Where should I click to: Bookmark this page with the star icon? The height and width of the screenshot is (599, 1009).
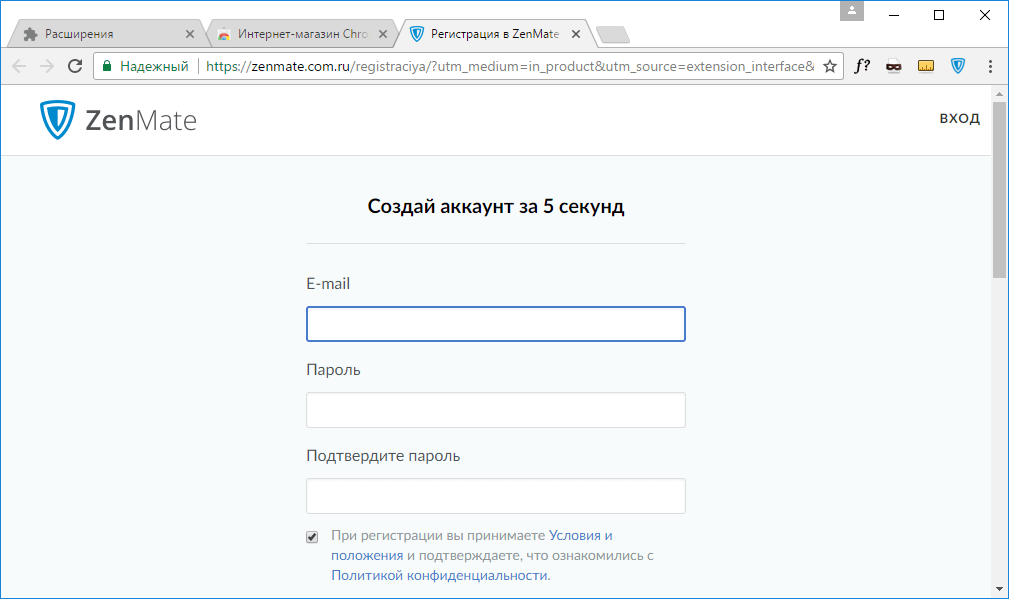tap(830, 66)
